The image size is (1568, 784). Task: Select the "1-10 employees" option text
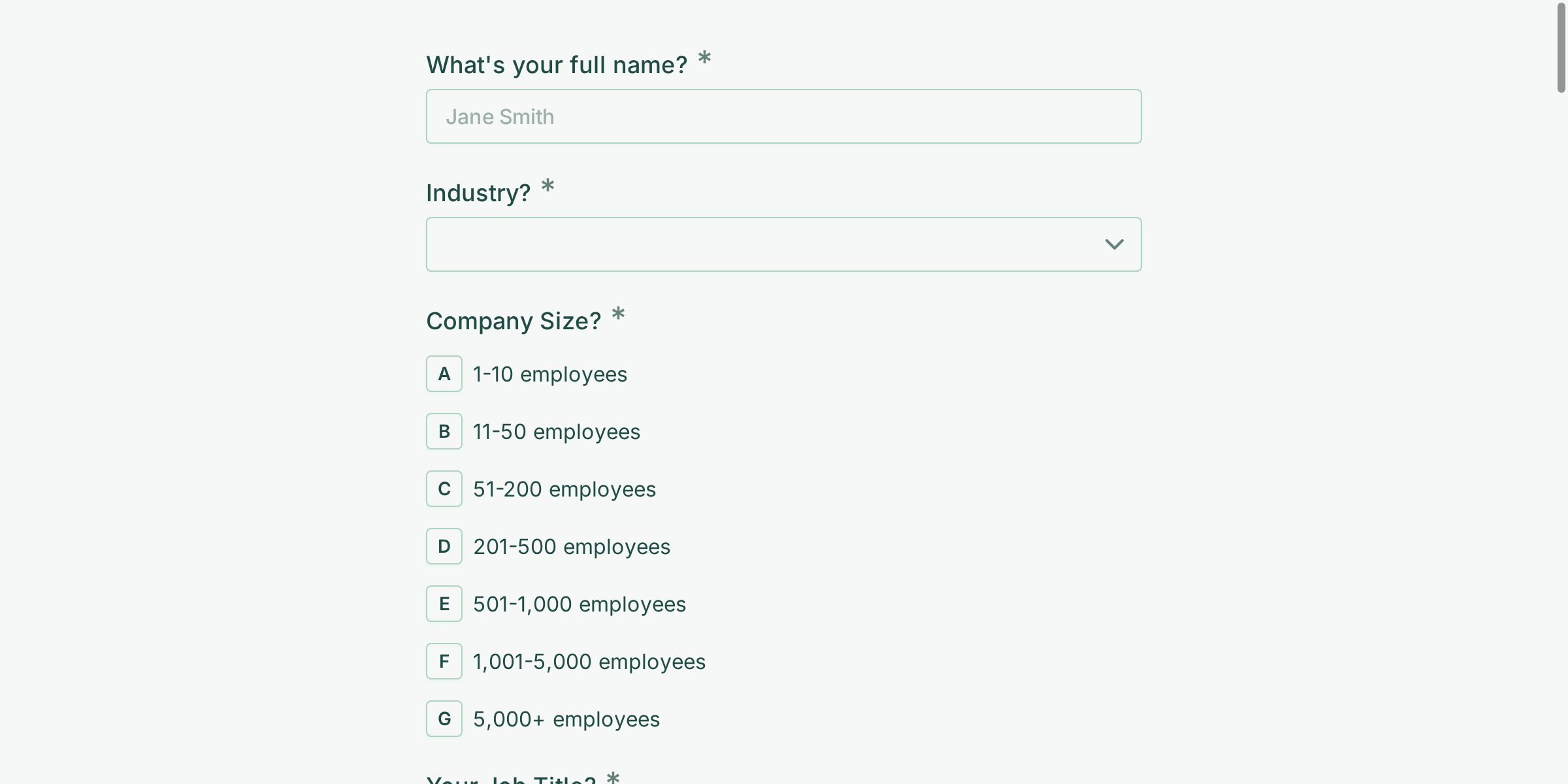549,374
